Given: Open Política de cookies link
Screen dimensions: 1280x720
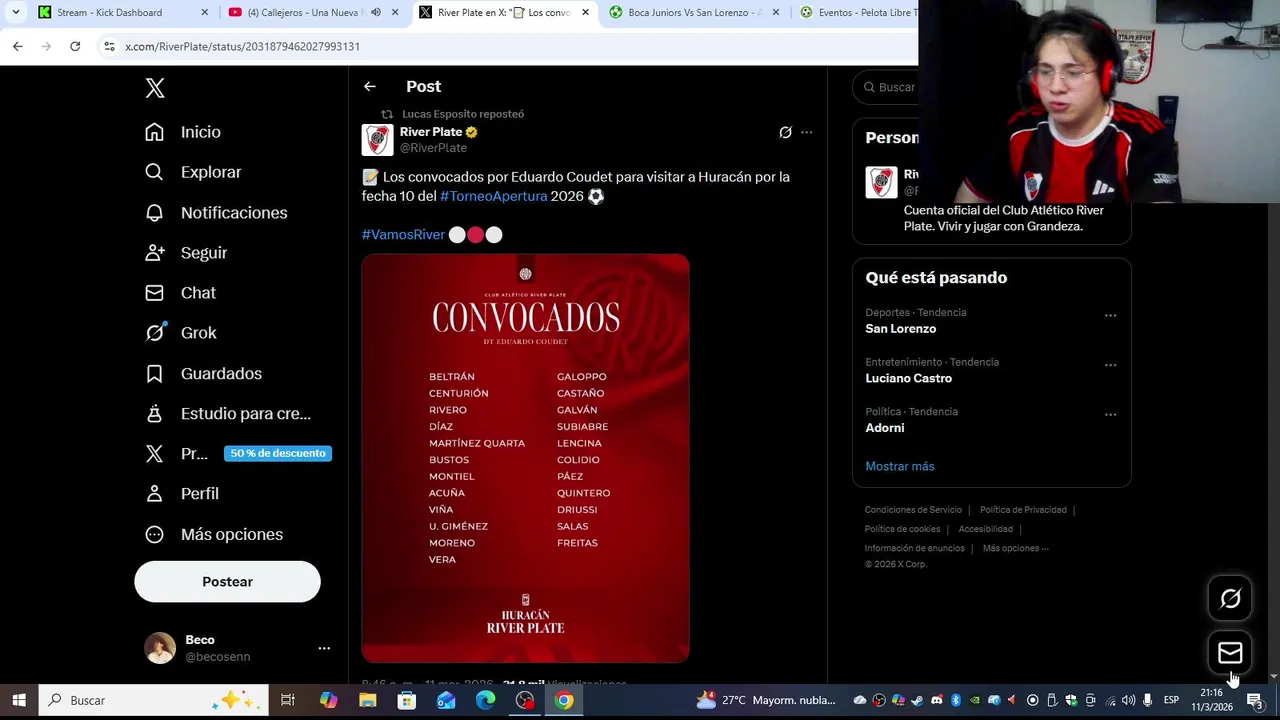Looking at the screenshot, I should 902,529.
